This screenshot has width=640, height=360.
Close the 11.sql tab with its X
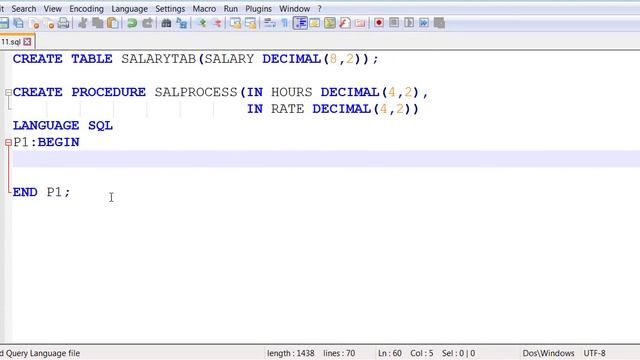tap(27, 42)
